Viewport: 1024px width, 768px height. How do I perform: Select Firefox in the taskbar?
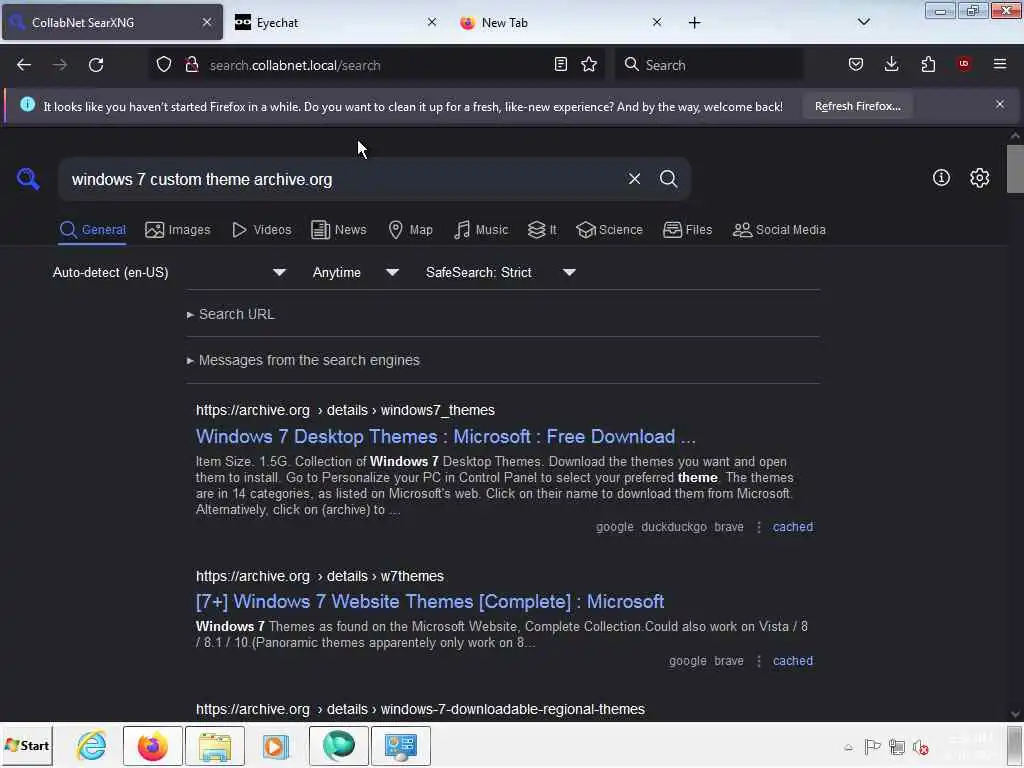tap(152, 745)
